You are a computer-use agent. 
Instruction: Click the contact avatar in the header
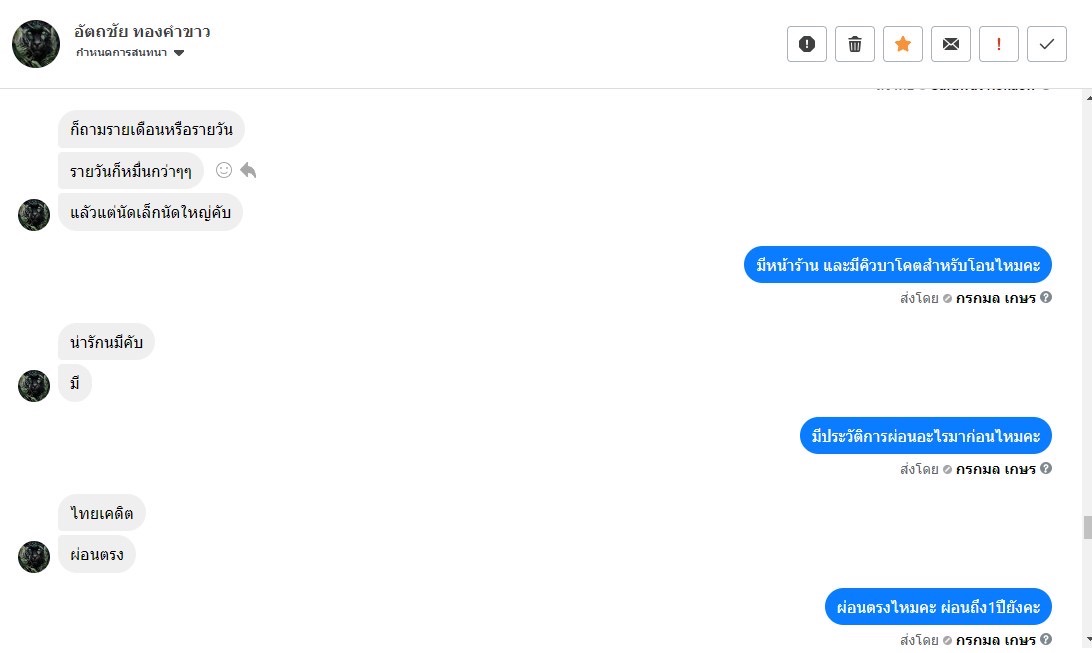tap(36, 44)
